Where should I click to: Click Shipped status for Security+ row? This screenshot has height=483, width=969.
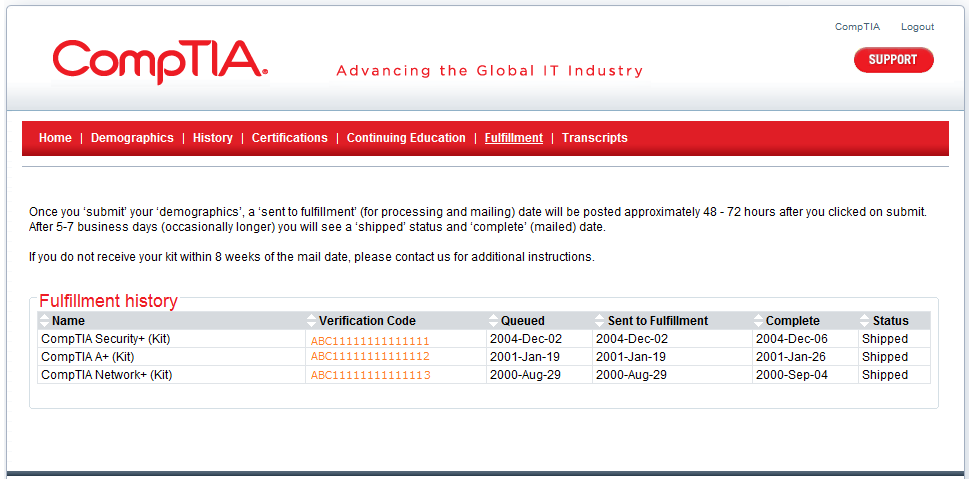(885, 338)
